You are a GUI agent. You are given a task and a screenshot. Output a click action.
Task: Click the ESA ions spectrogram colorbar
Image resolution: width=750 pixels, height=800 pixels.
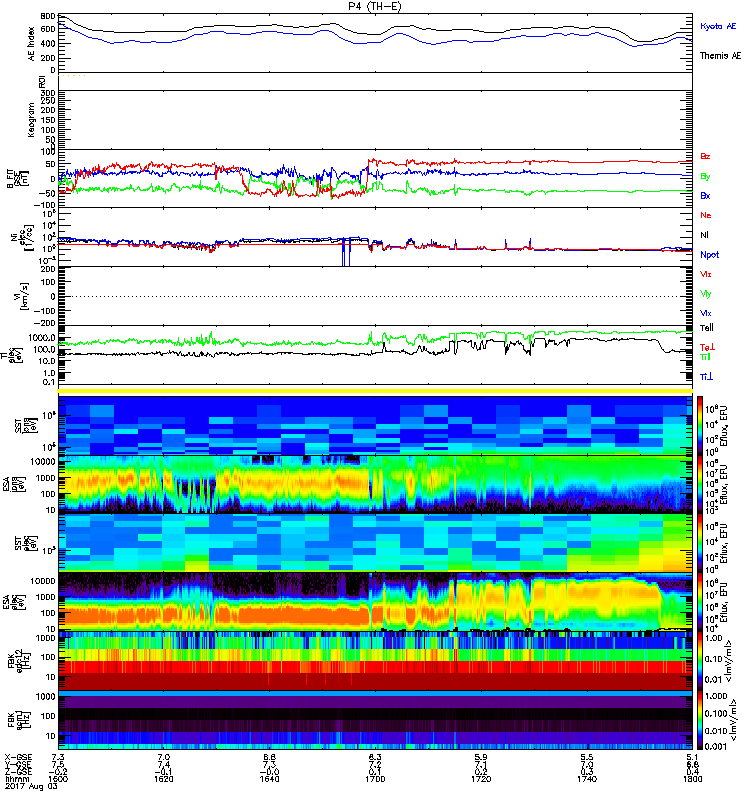pos(699,484)
